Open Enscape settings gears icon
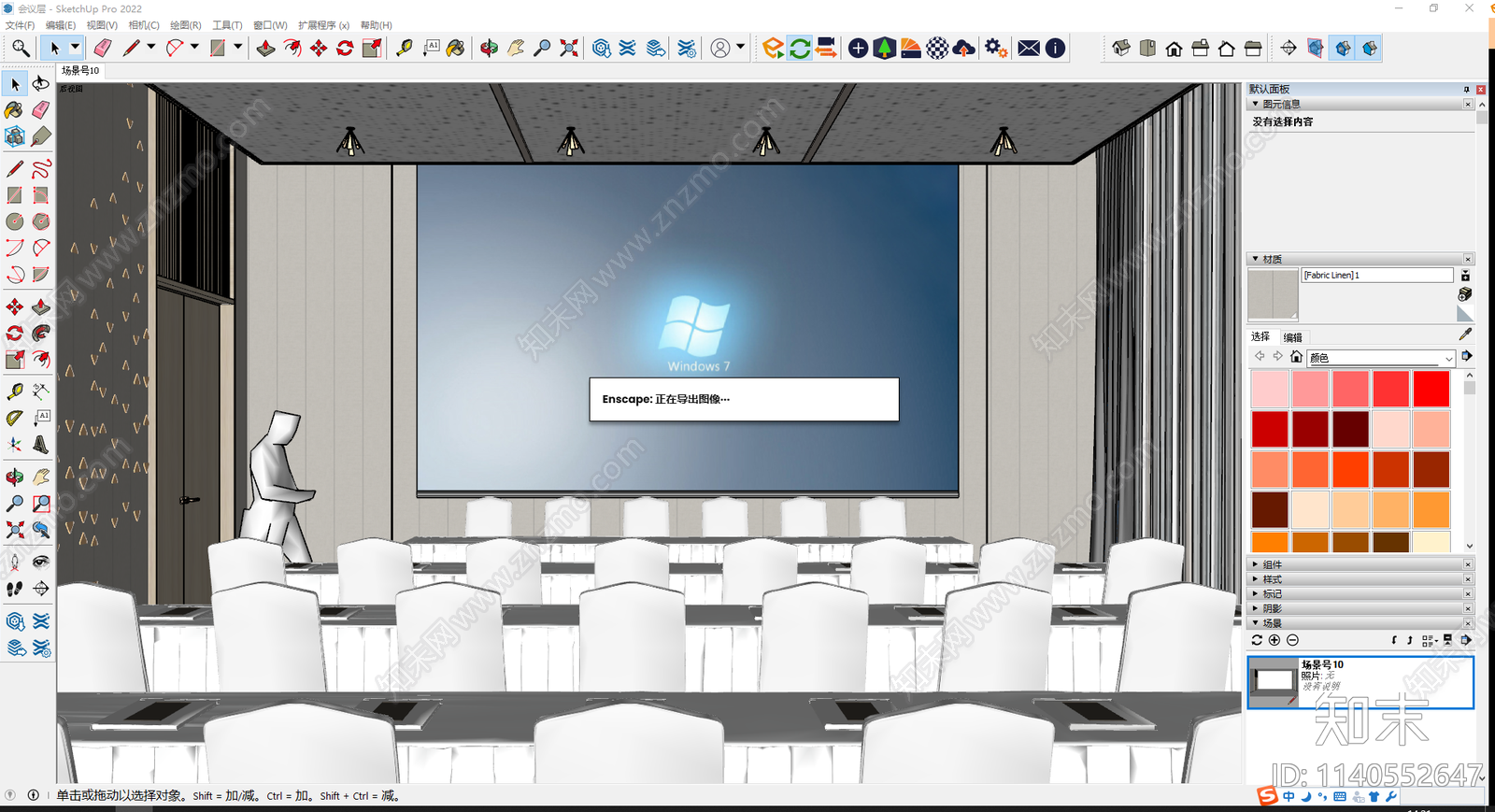 996,48
